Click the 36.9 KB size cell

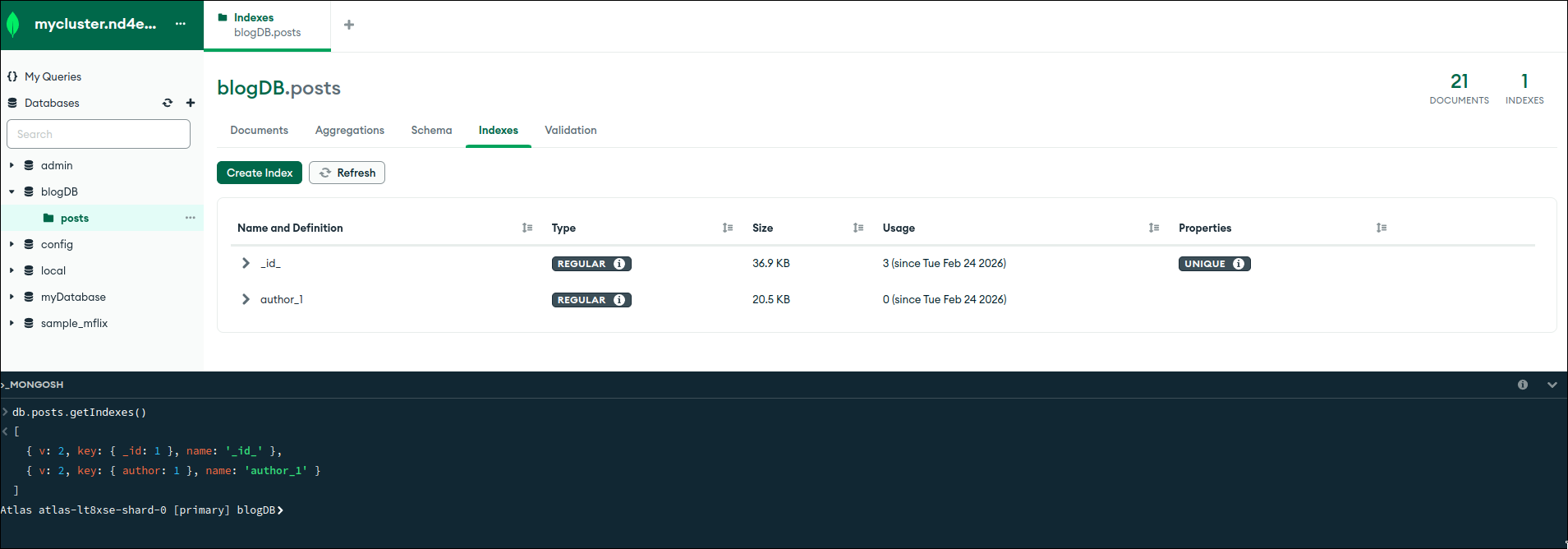point(770,263)
